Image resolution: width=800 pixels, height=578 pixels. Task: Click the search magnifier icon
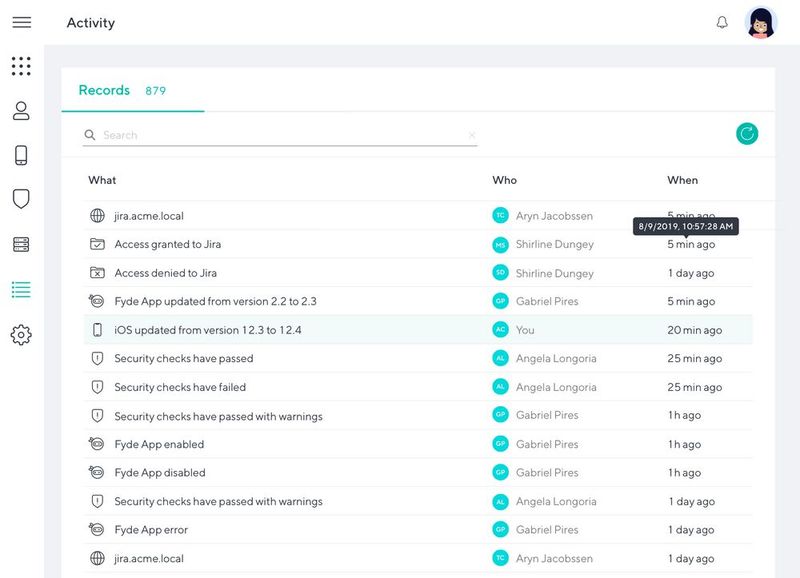coord(90,135)
